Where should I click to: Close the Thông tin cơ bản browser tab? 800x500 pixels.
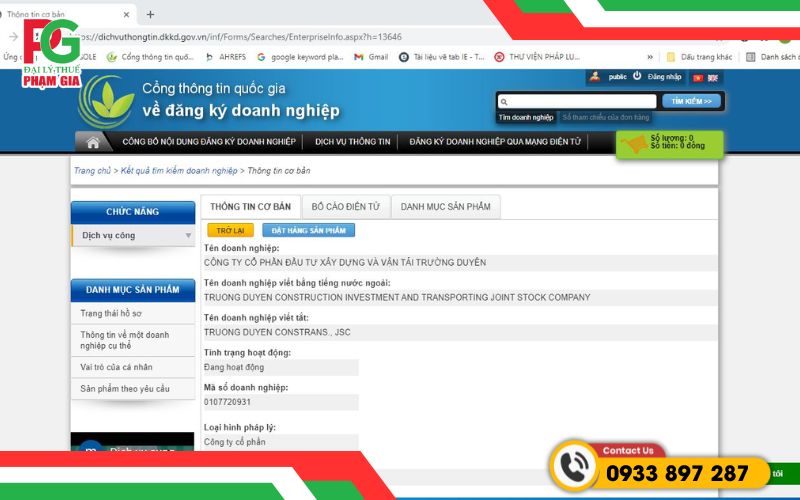(127, 15)
